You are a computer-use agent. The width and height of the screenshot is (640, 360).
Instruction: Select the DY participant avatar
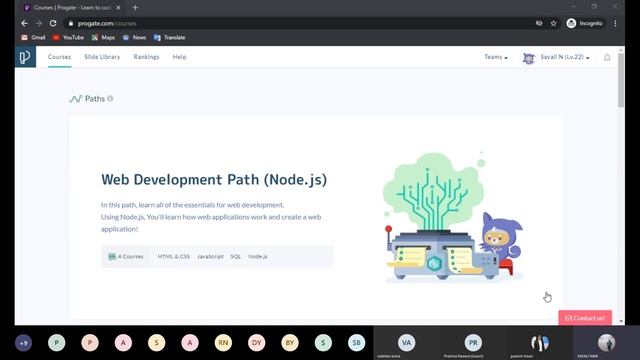[x=256, y=343]
